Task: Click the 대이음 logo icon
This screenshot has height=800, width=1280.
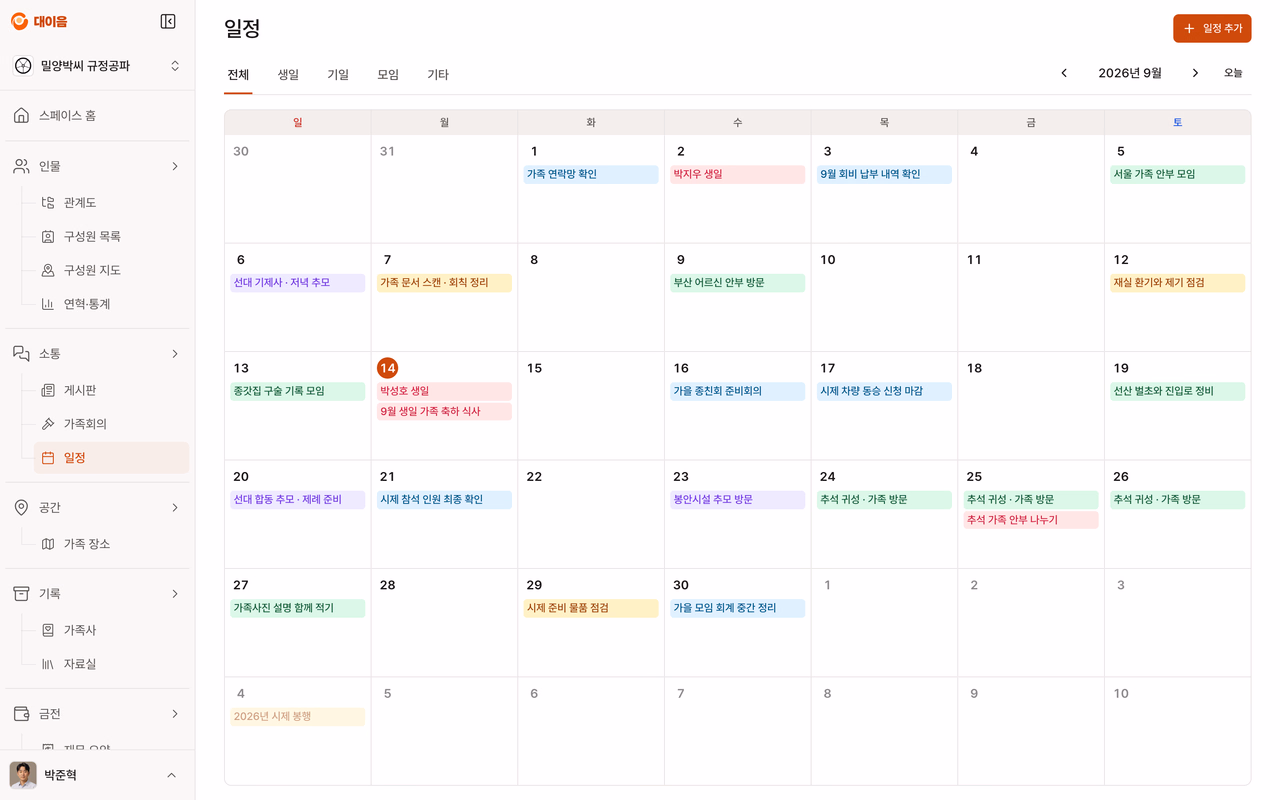Action: [x=19, y=22]
